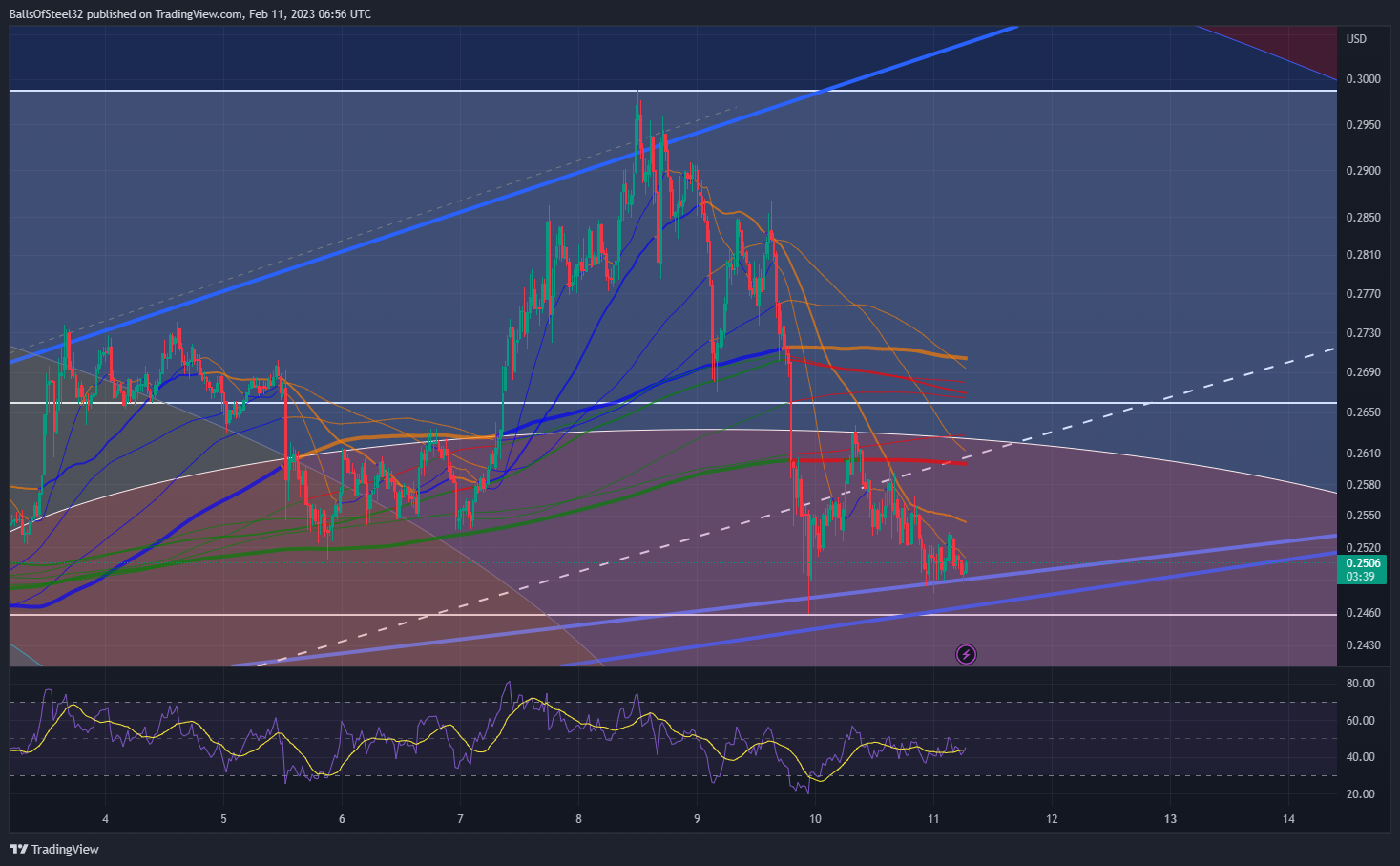
Task: Click the RSI 60.00 scale label
Action: tap(1361, 721)
